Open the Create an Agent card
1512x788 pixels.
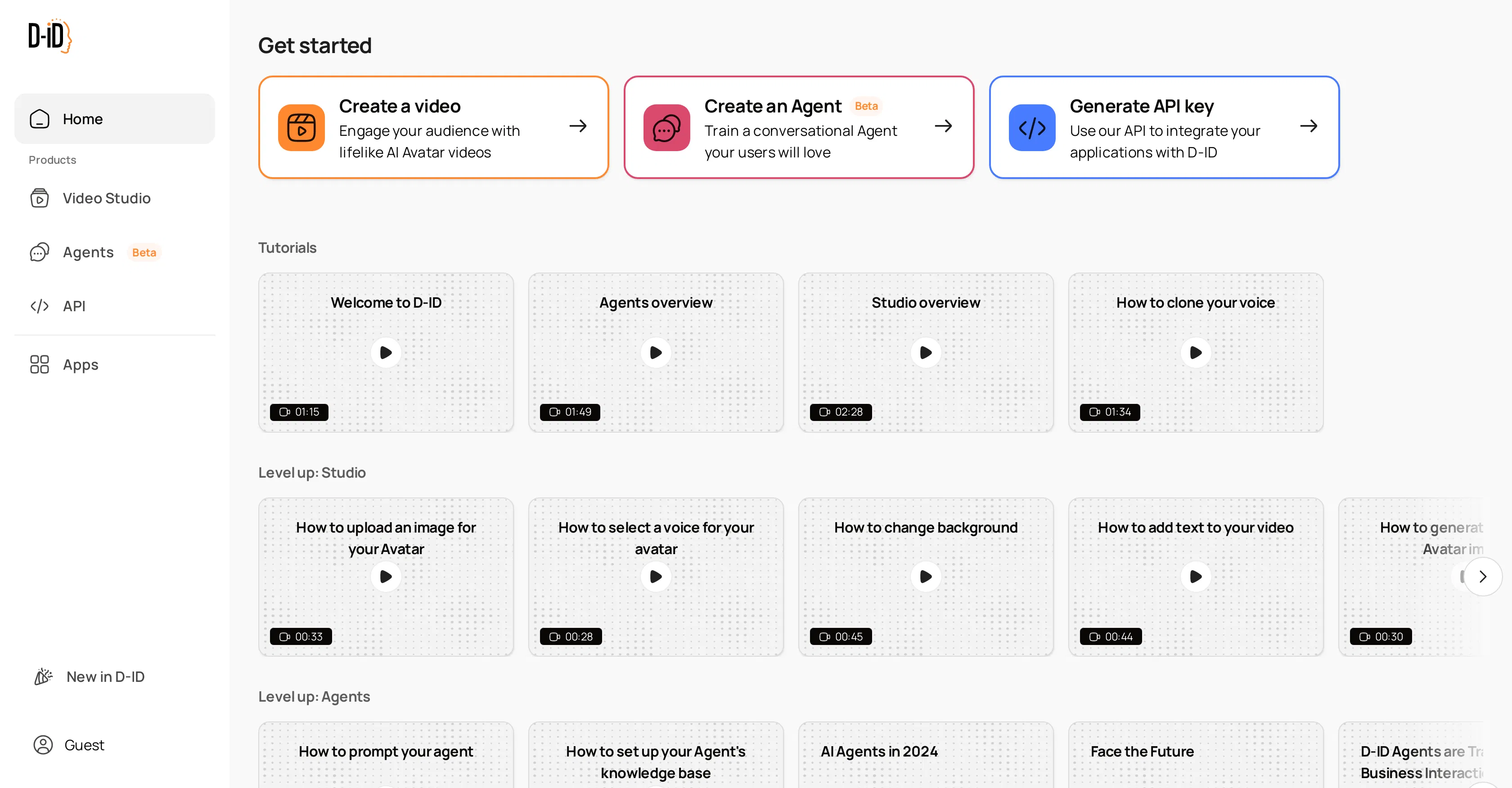[x=798, y=127]
